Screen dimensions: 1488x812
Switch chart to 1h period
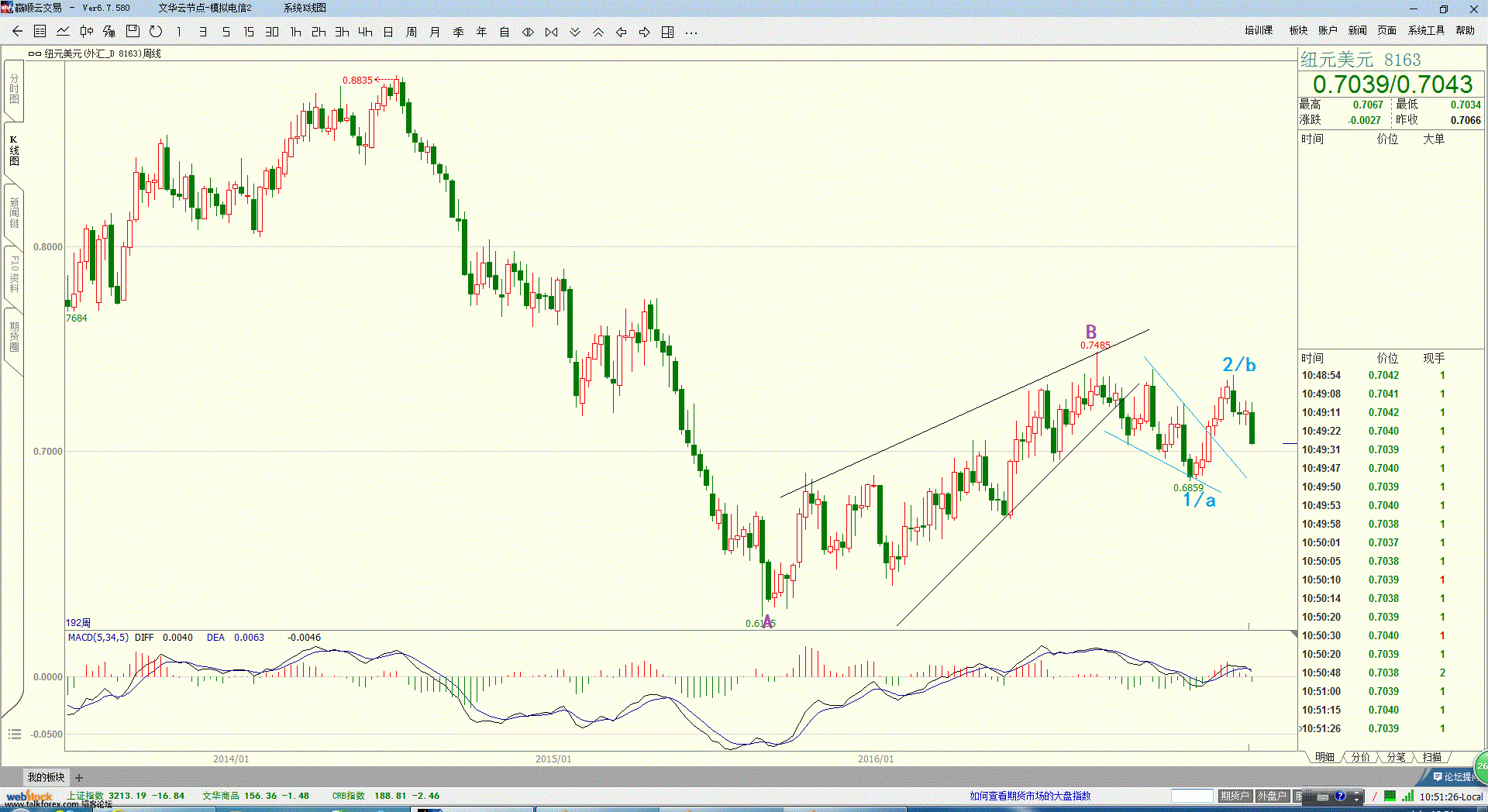pyautogui.click(x=295, y=32)
